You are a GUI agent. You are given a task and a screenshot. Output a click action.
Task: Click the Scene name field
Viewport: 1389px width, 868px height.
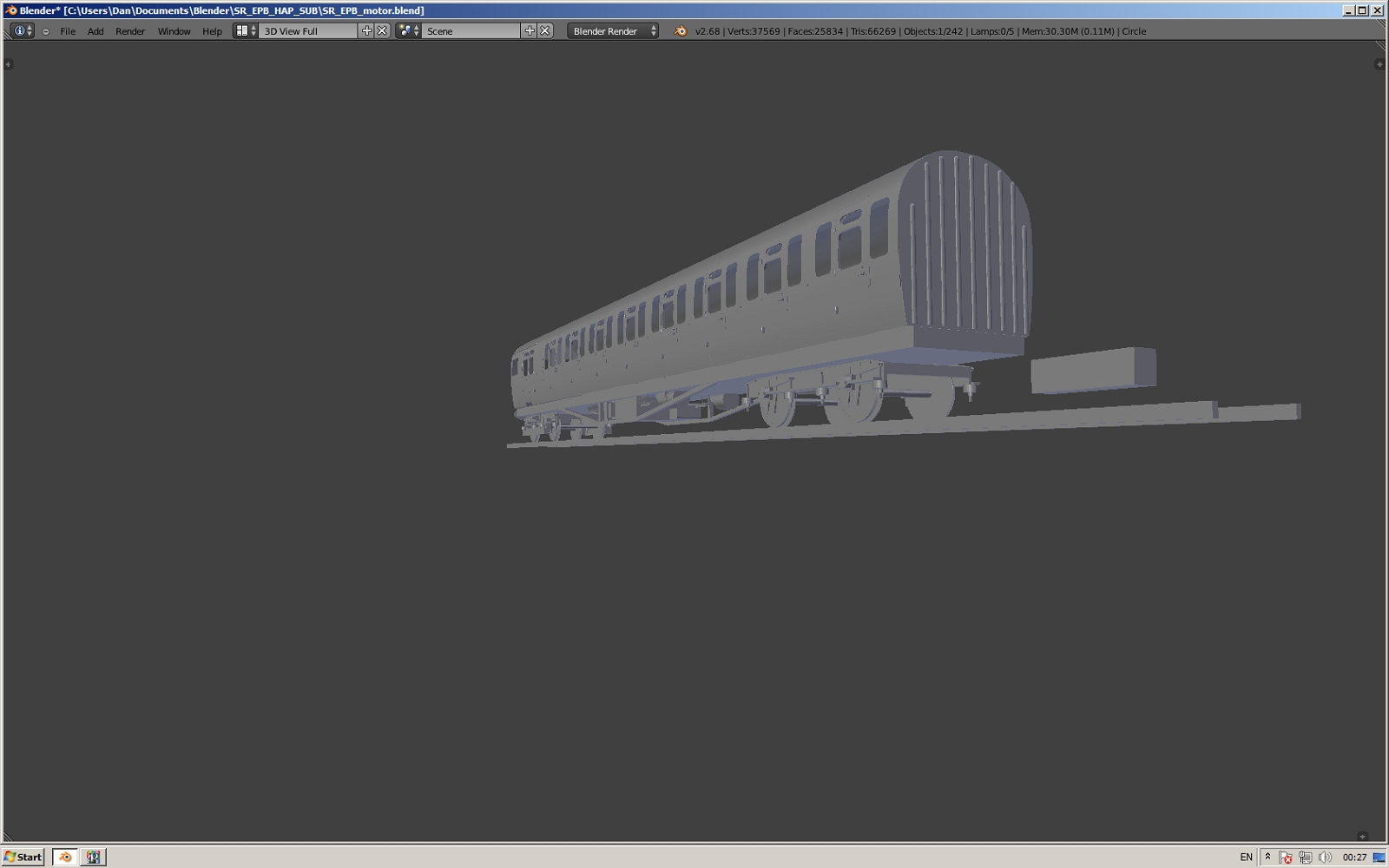pyautogui.click(x=471, y=31)
